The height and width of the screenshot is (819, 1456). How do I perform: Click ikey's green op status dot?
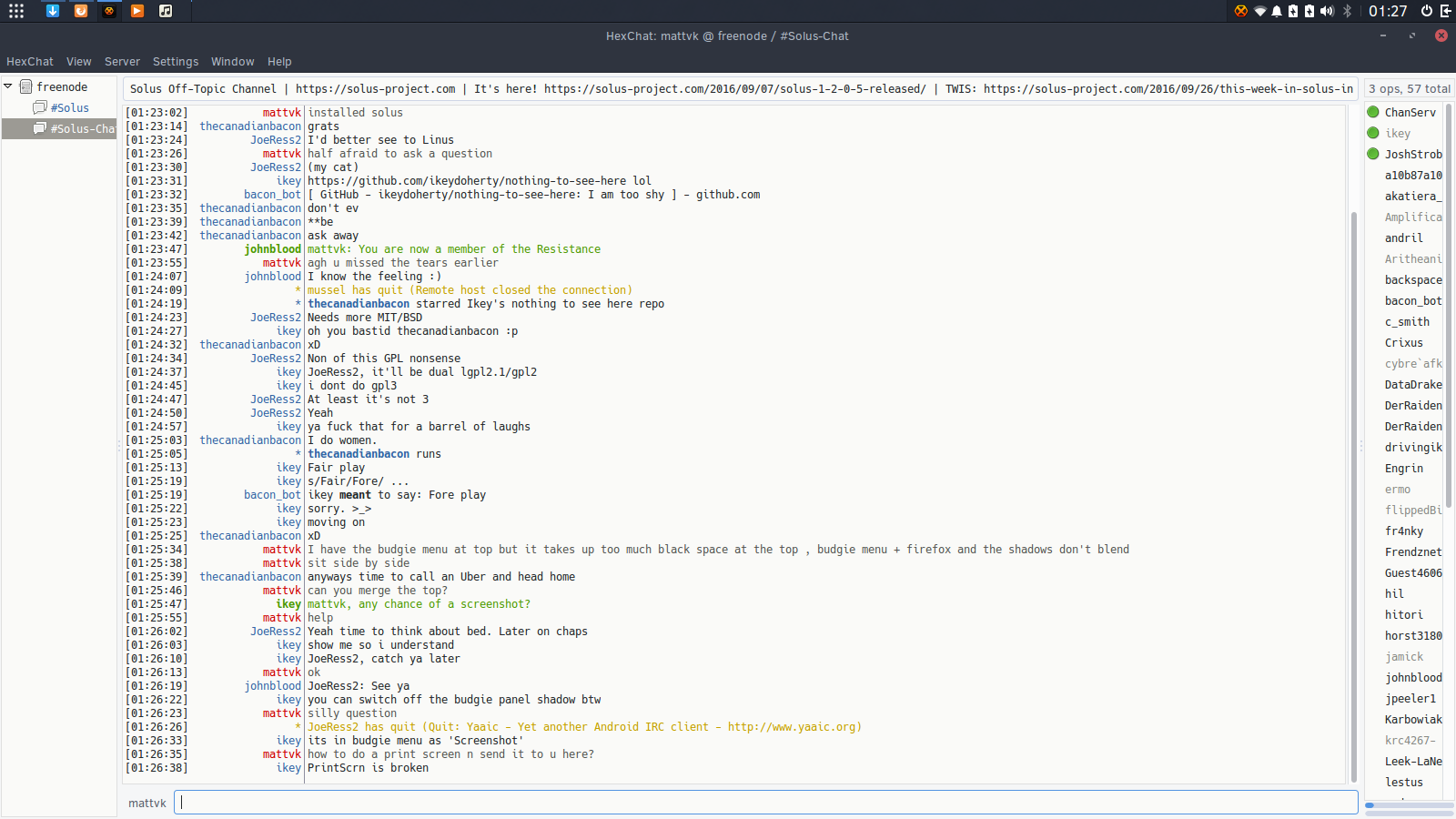(x=1373, y=133)
